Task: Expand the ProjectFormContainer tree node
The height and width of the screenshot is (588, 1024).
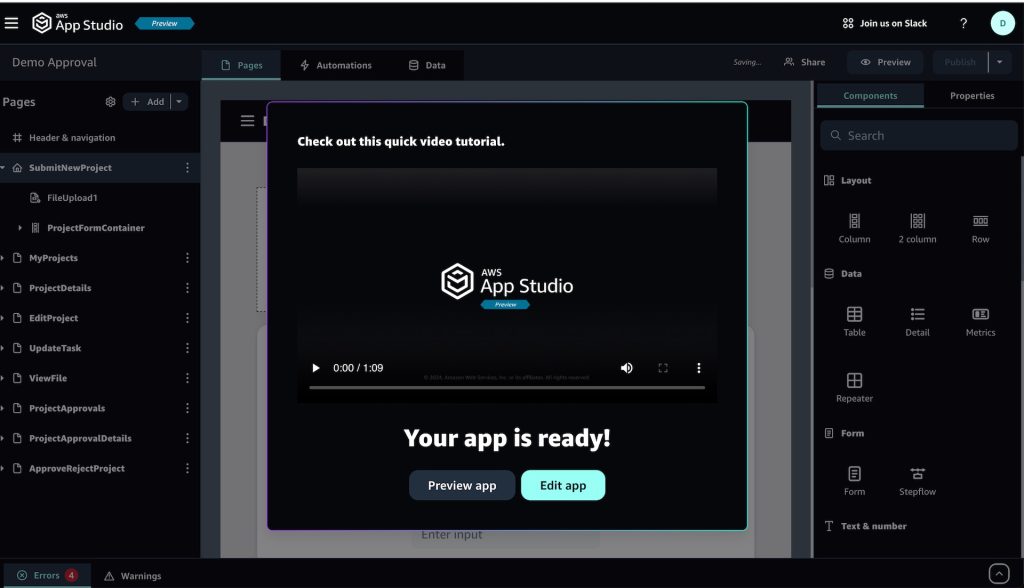Action: tap(20, 228)
